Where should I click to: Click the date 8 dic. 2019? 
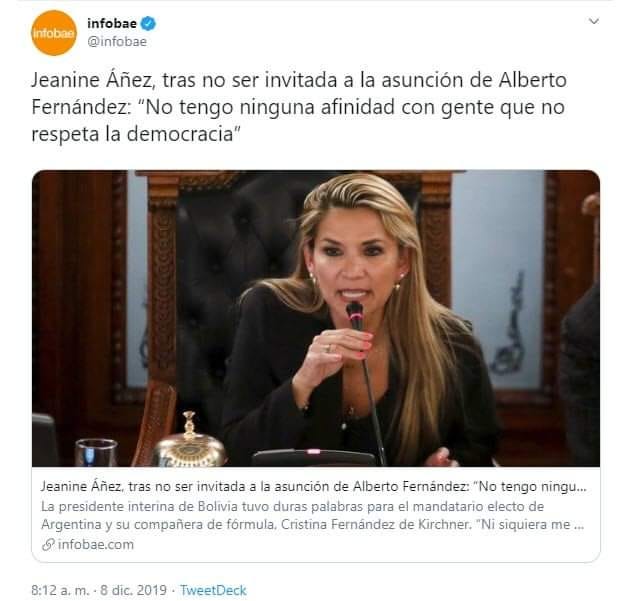point(133,590)
